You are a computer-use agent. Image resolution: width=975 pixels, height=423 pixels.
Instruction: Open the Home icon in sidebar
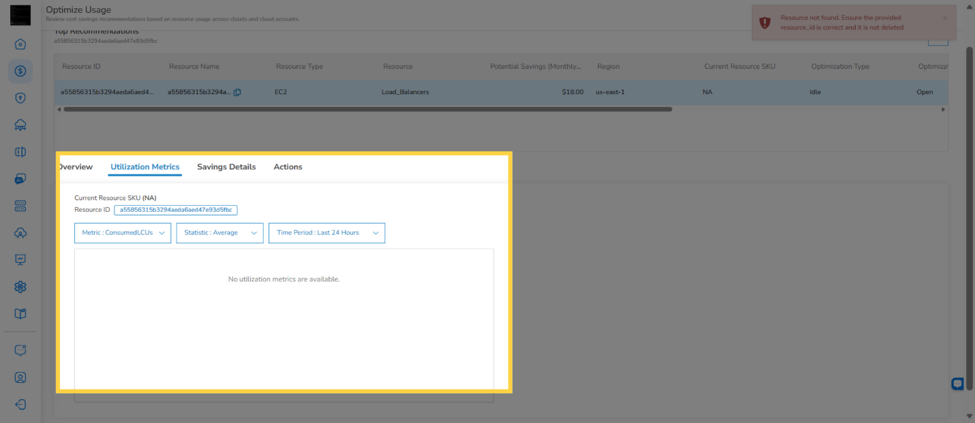pyautogui.click(x=21, y=44)
